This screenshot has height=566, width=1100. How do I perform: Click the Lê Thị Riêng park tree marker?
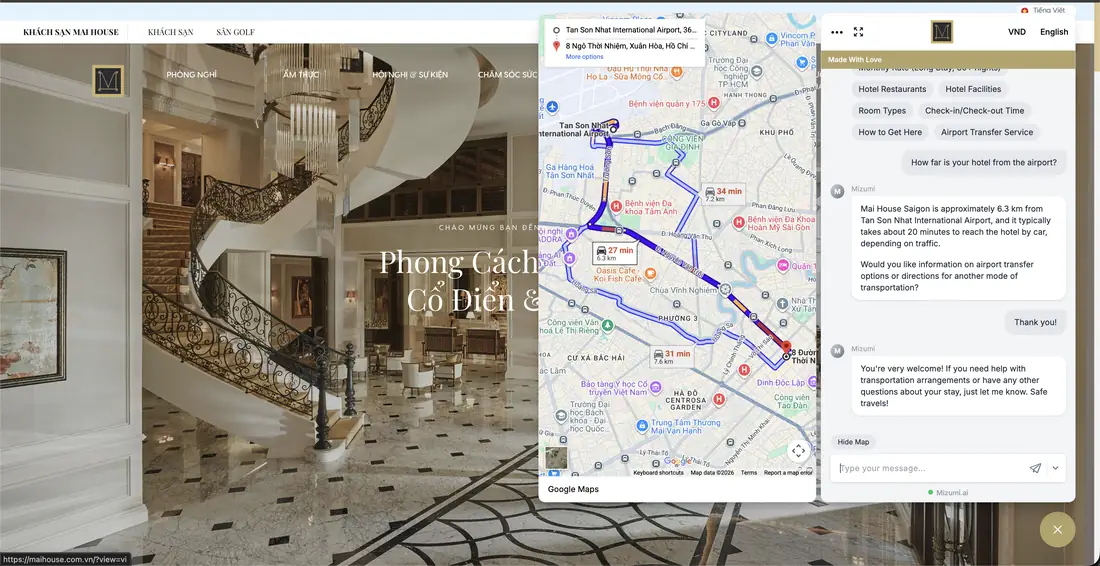[608, 325]
